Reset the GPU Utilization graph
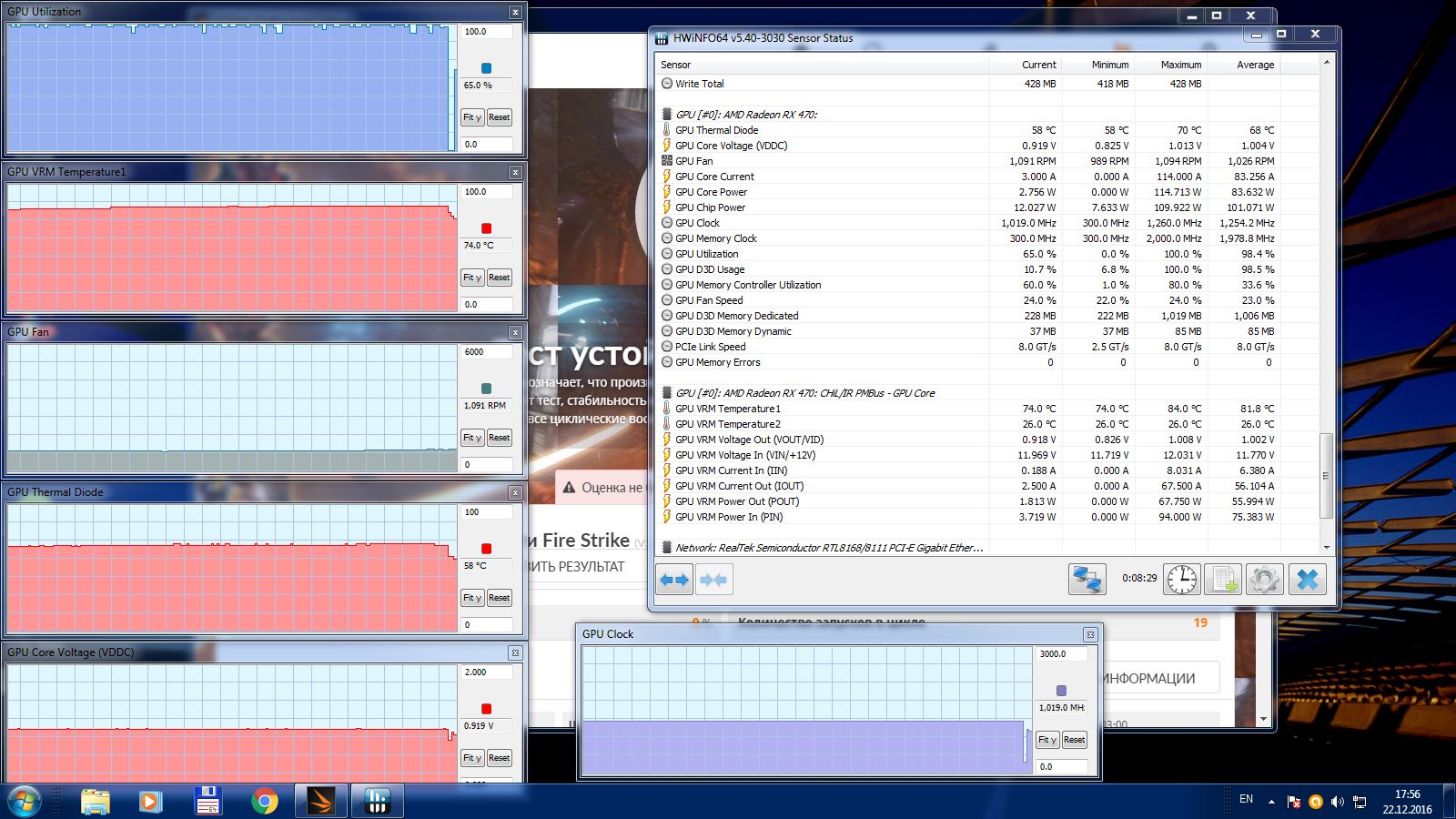1456x819 pixels. pos(499,117)
